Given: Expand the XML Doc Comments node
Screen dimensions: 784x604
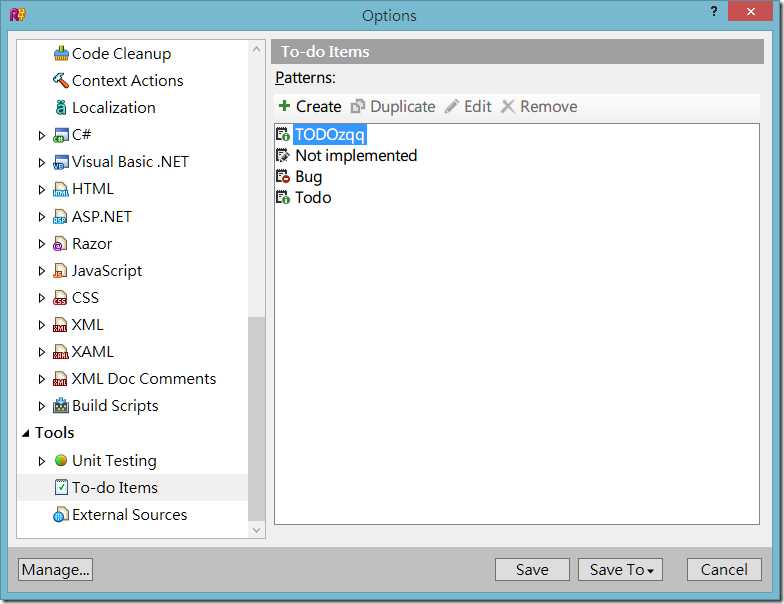Looking at the screenshot, I should [x=42, y=378].
